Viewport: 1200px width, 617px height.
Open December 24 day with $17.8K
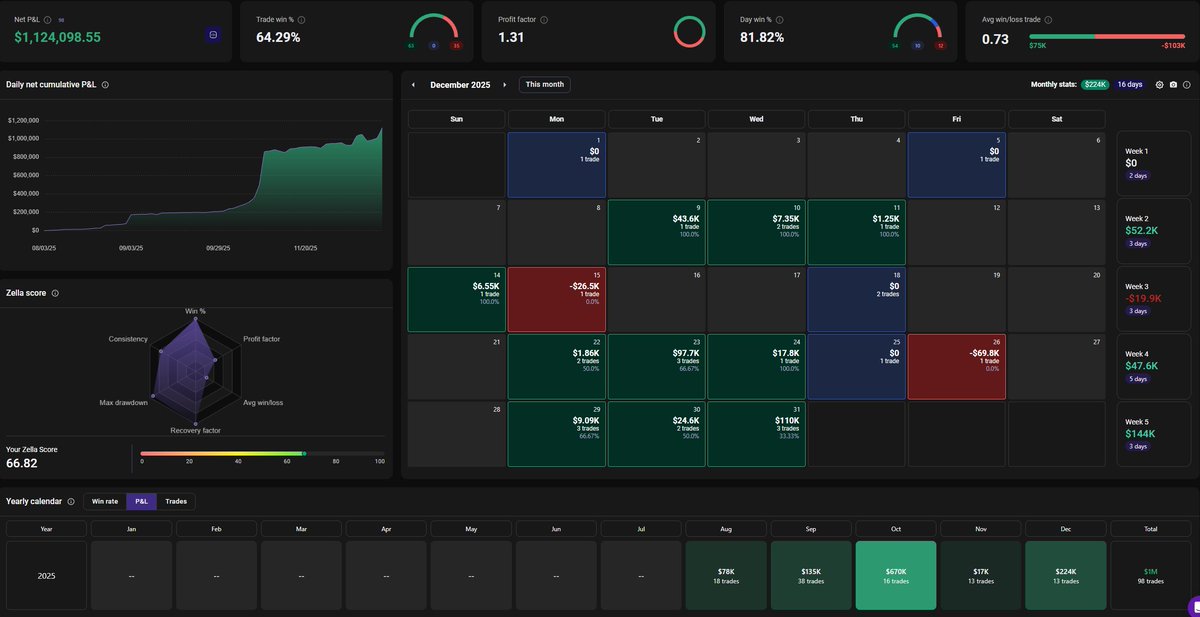click(x=756, y=366)
